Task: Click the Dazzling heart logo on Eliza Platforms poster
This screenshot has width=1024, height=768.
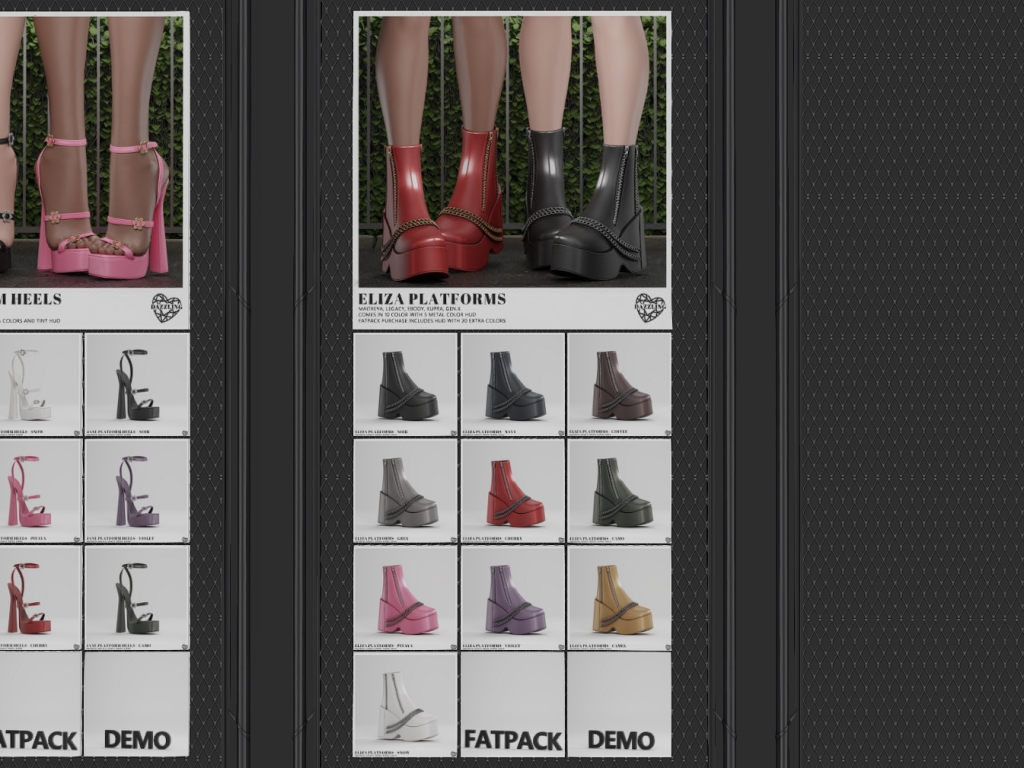Action: click(x=649, y=307)
